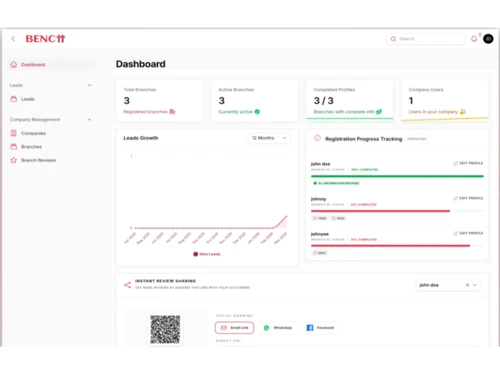500x375 pixels.
Task: Click the john doe branch name
Action: (320, 164)
